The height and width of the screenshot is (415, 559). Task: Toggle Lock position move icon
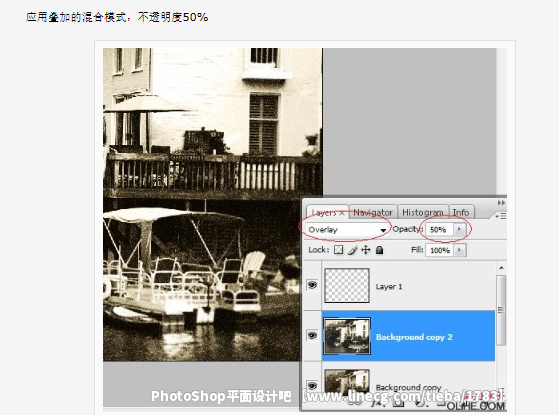(366, 250)
